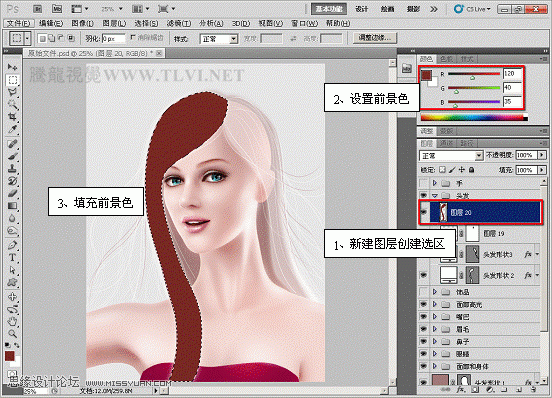The width and height of the screenshot is (552, 398).
Task: Select the History Brush tool
Action: [x=13, y=181]
